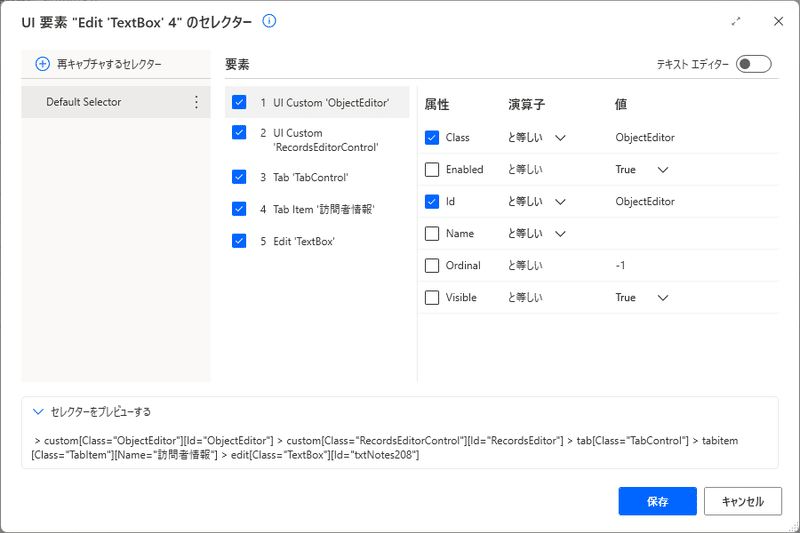Open the three-dot menu for Default Selector
Image resolution: width=800 pixels, height=533 pixels.
pos(196,102)
